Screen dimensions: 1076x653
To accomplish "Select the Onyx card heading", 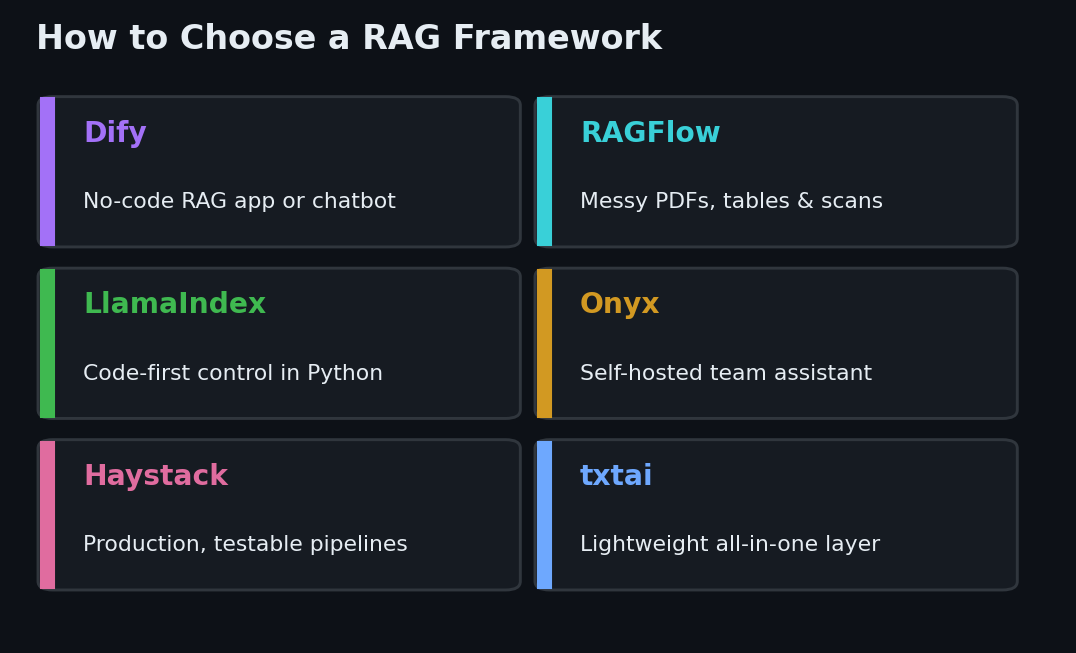I will 620,304.
